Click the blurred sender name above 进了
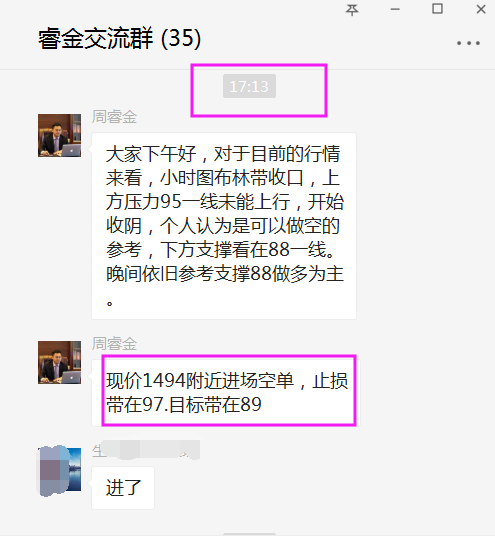 (146, 450)
